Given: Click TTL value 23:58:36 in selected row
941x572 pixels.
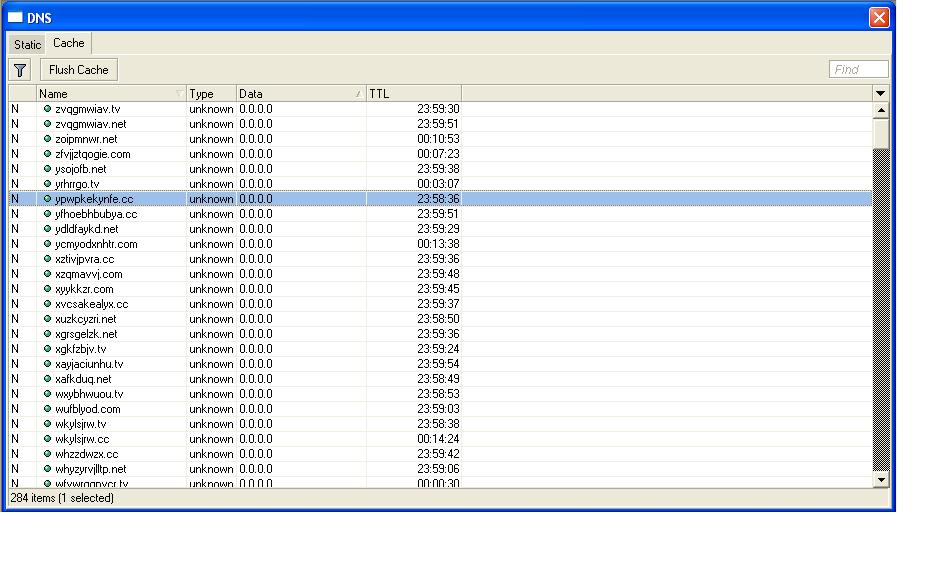Looking at the screenshot, I should click(438, 199).
